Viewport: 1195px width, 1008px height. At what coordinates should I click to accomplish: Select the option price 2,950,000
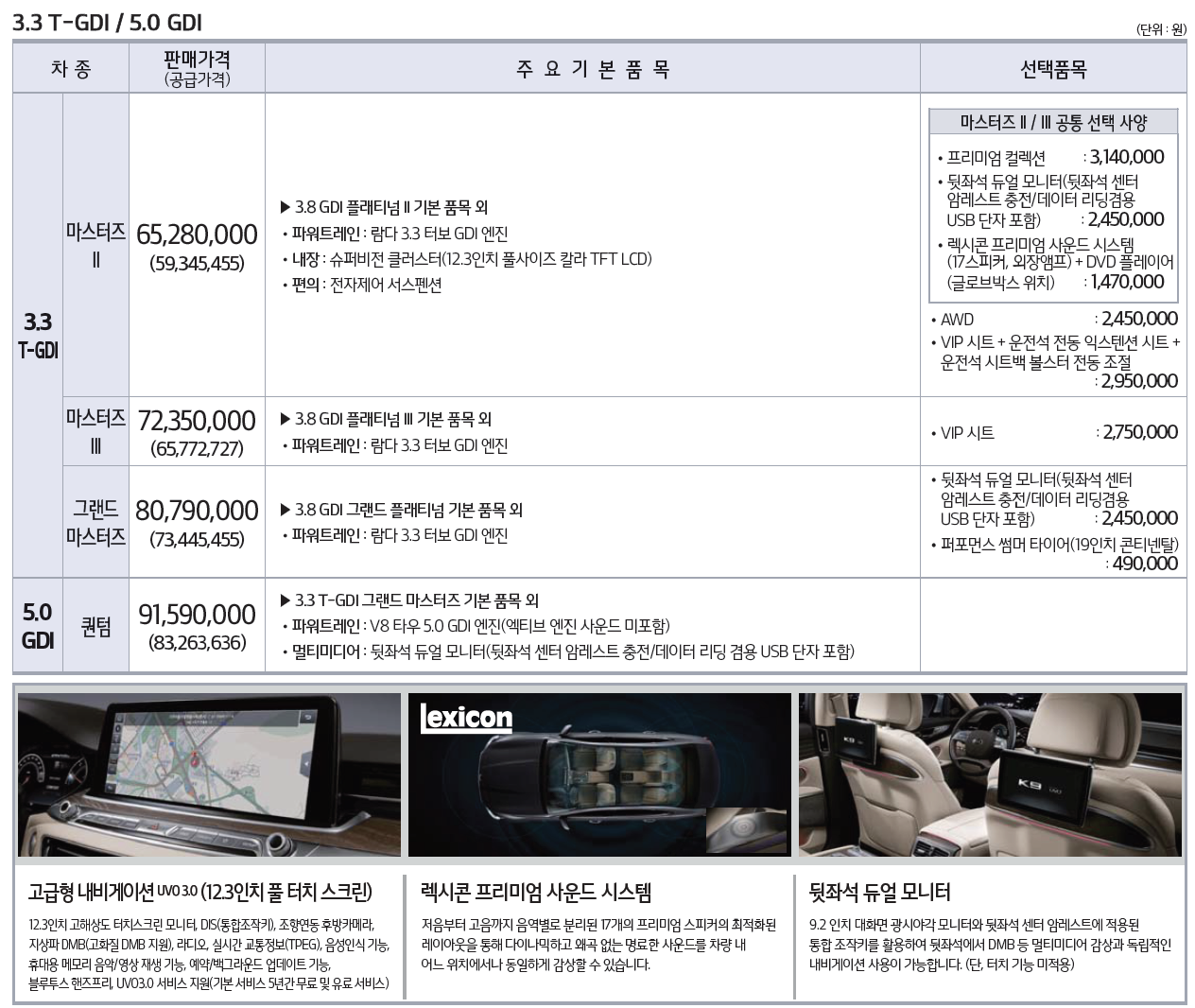[1140, 381]
